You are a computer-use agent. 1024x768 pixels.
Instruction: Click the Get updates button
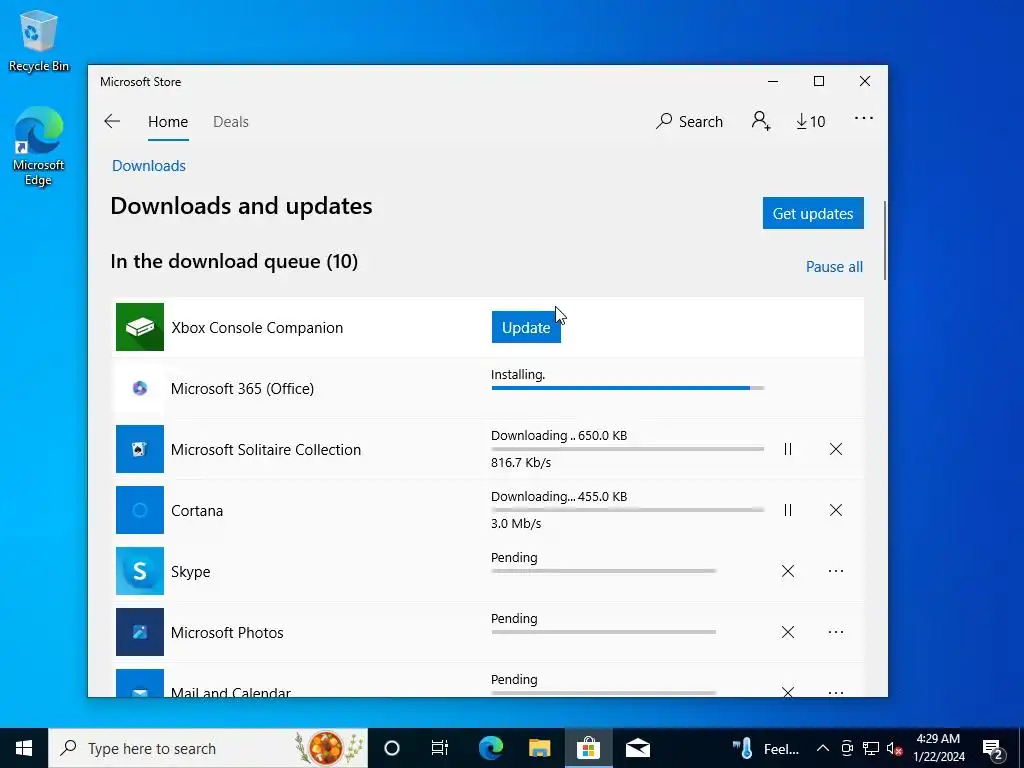[x=813, y=214]
